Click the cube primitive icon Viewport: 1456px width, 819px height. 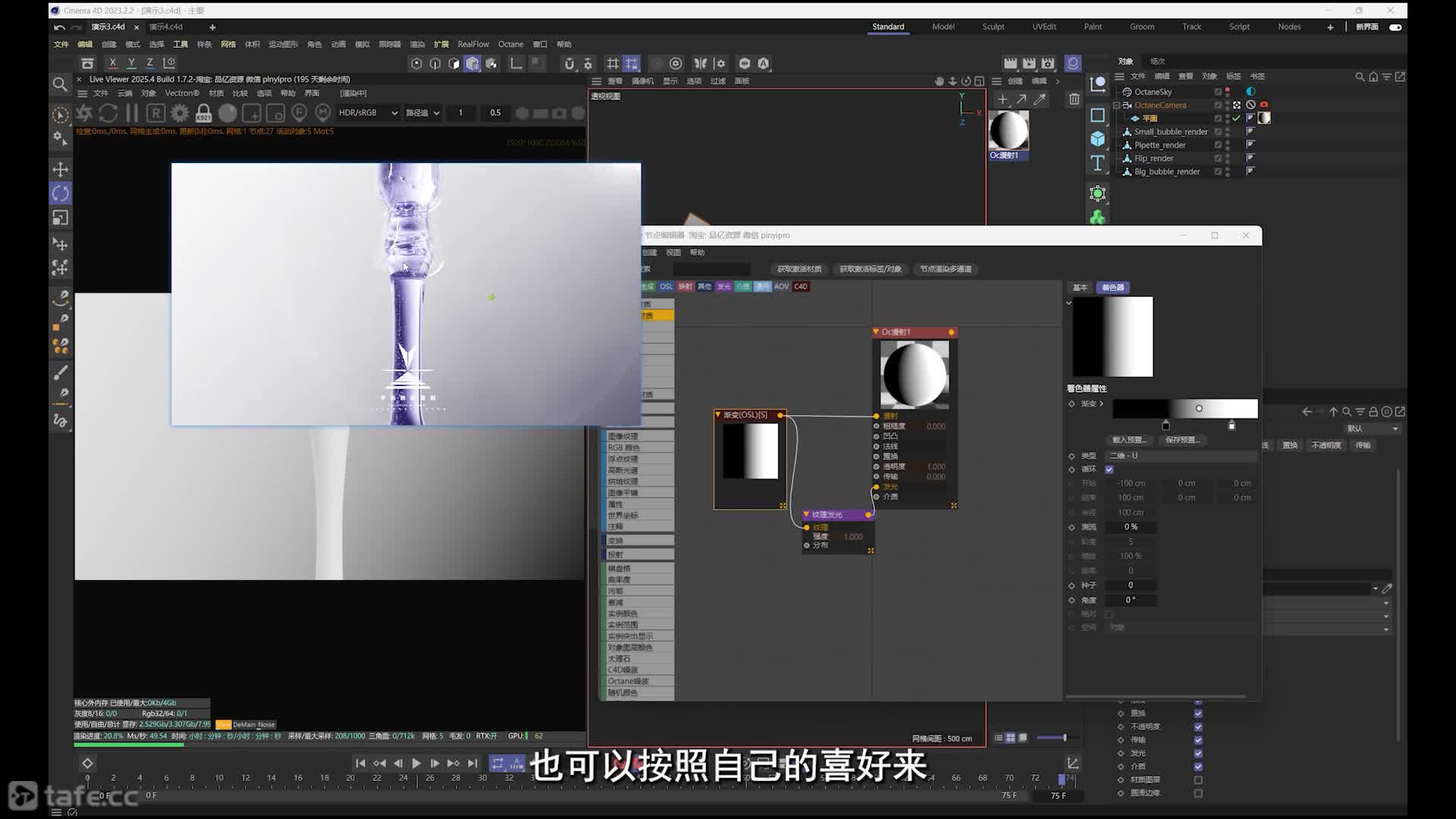(x=1097, y=139)
